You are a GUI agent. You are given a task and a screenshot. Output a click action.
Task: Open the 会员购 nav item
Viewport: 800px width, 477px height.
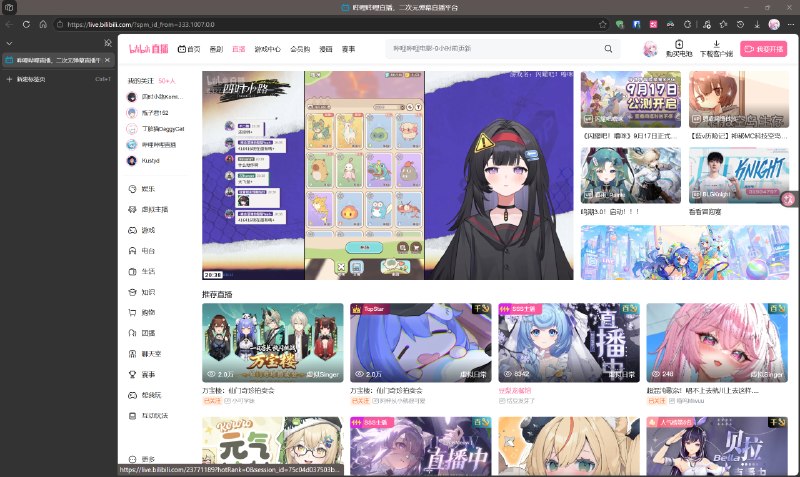tap(300, 49)
